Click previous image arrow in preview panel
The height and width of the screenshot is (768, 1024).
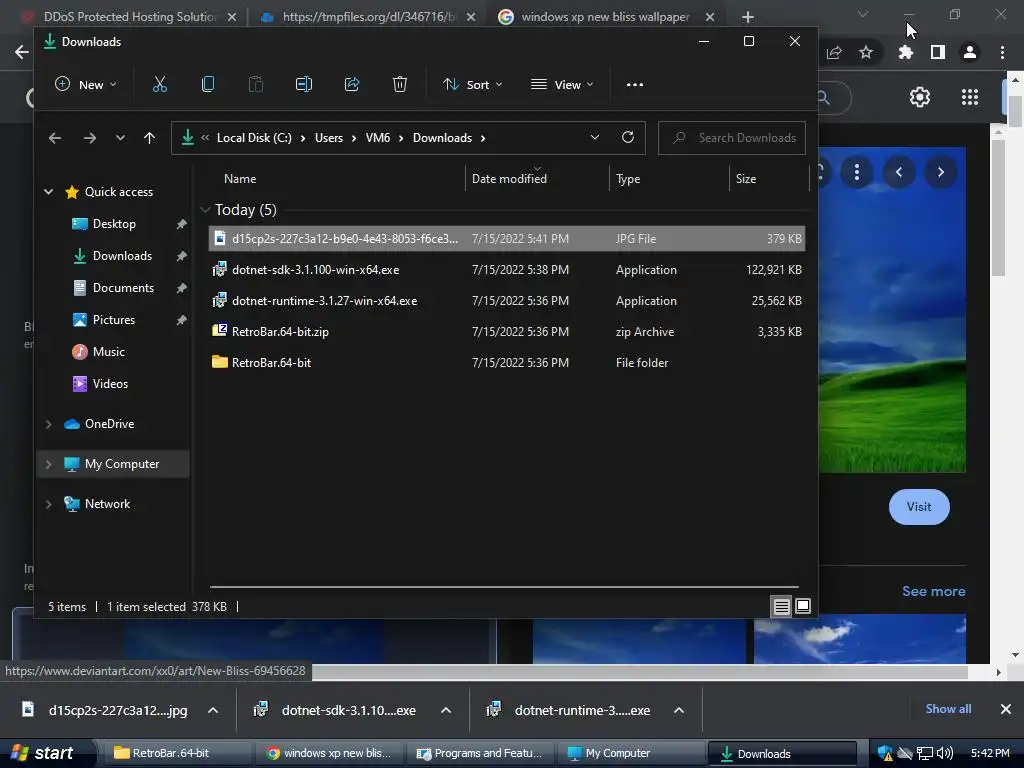[x=899, y=172]
